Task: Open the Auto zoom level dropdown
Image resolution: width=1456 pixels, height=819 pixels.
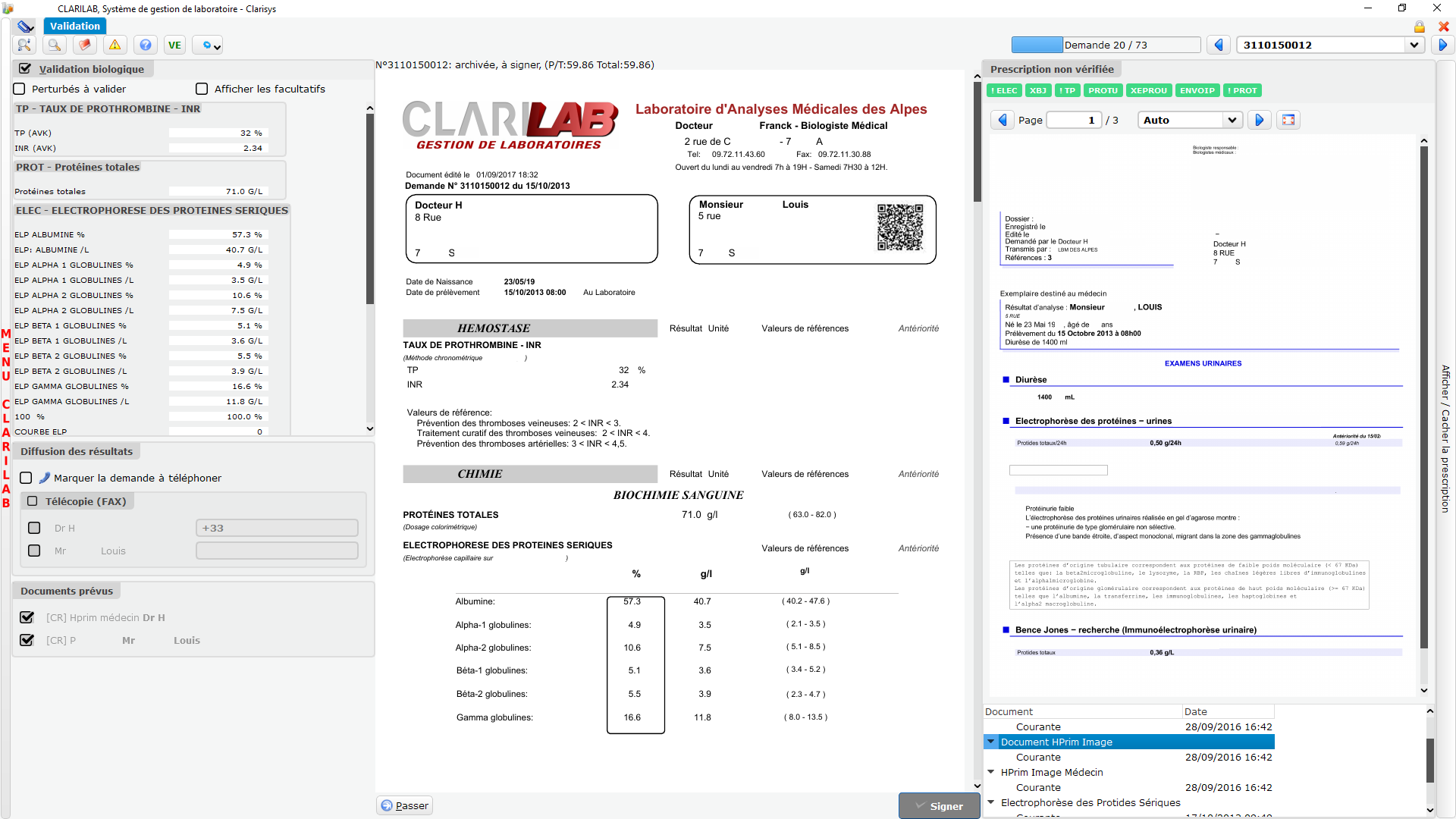Action: pos(1232,120)
